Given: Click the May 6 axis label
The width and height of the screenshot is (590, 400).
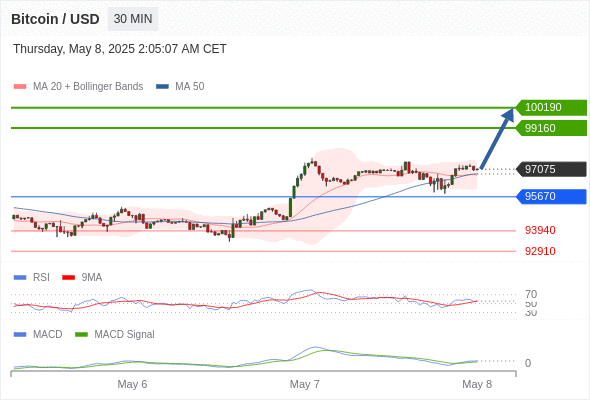Looking at the screenshot, I should [x=132, y=384].
